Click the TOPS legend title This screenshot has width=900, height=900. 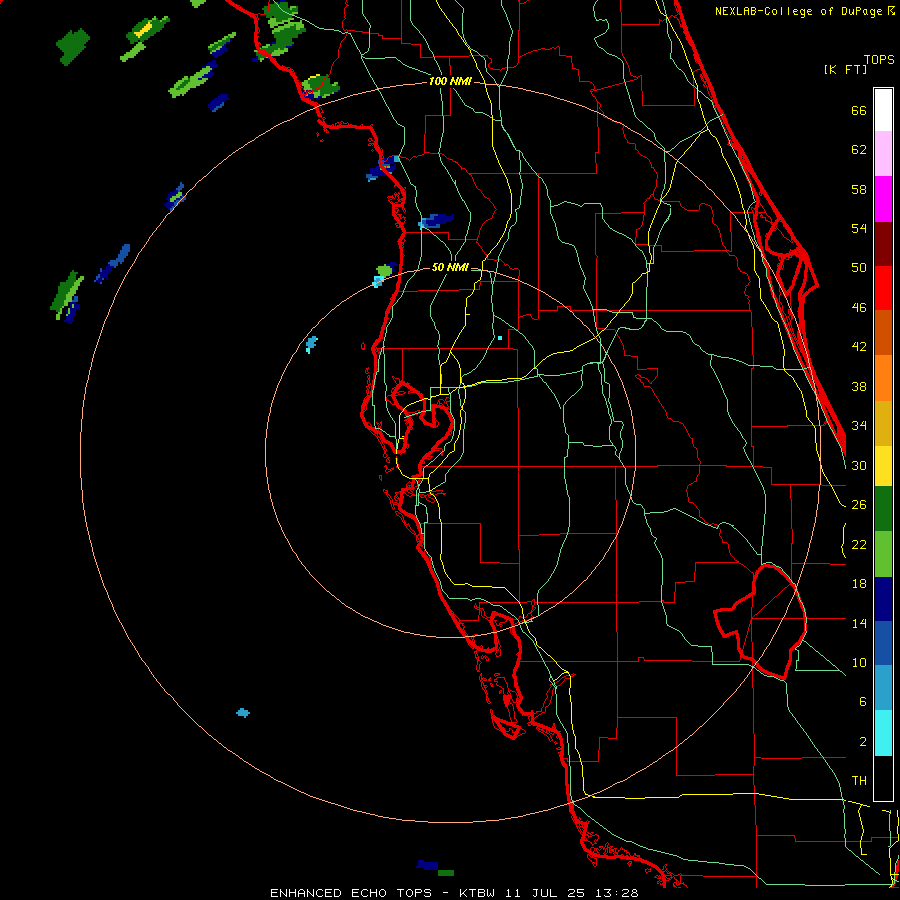click(x=879, y=59)
